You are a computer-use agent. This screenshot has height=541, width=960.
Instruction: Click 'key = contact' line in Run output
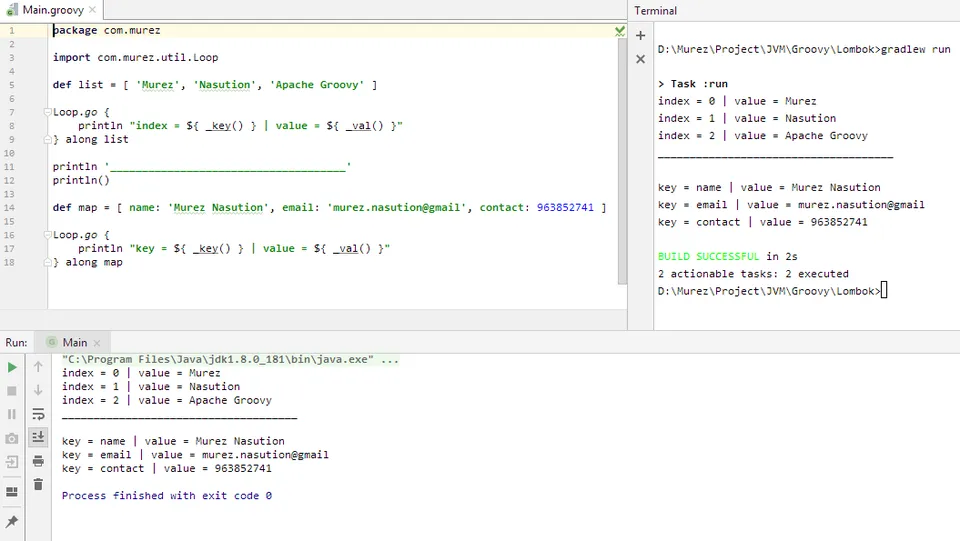tap(167, 468)
